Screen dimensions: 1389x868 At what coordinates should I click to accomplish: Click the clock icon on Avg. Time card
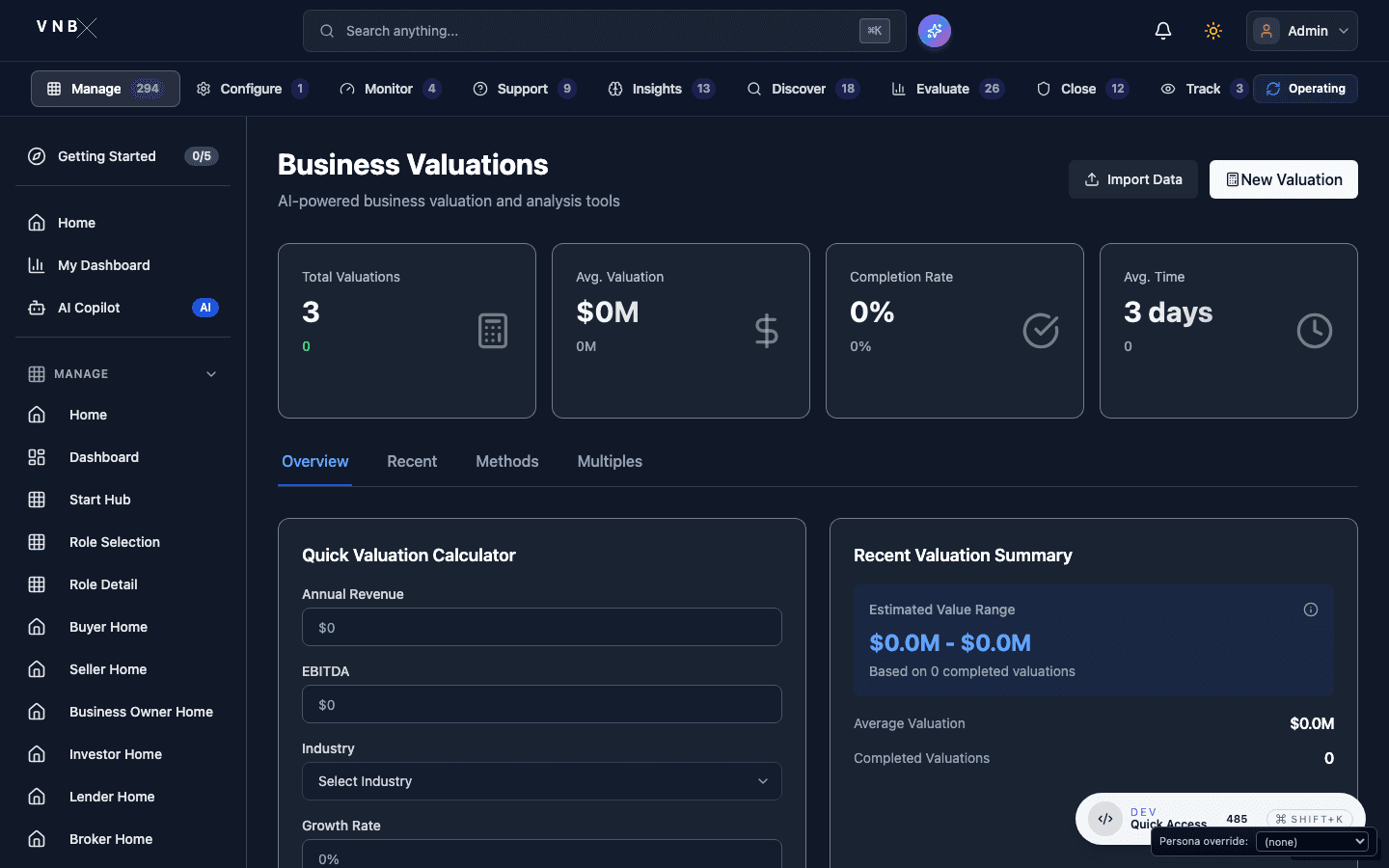(1315, 331)
